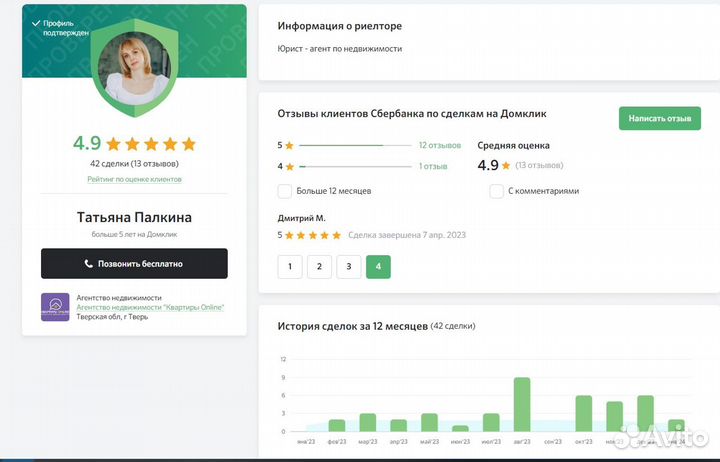Screen dimensions: 720x462
Task: Go to reviews page 1
Action: point(290,266)
